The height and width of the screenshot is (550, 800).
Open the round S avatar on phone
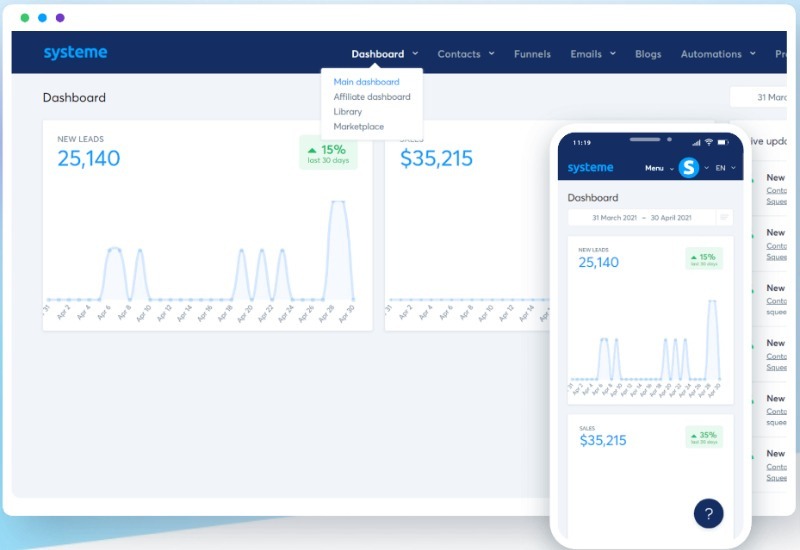[688, 167]
